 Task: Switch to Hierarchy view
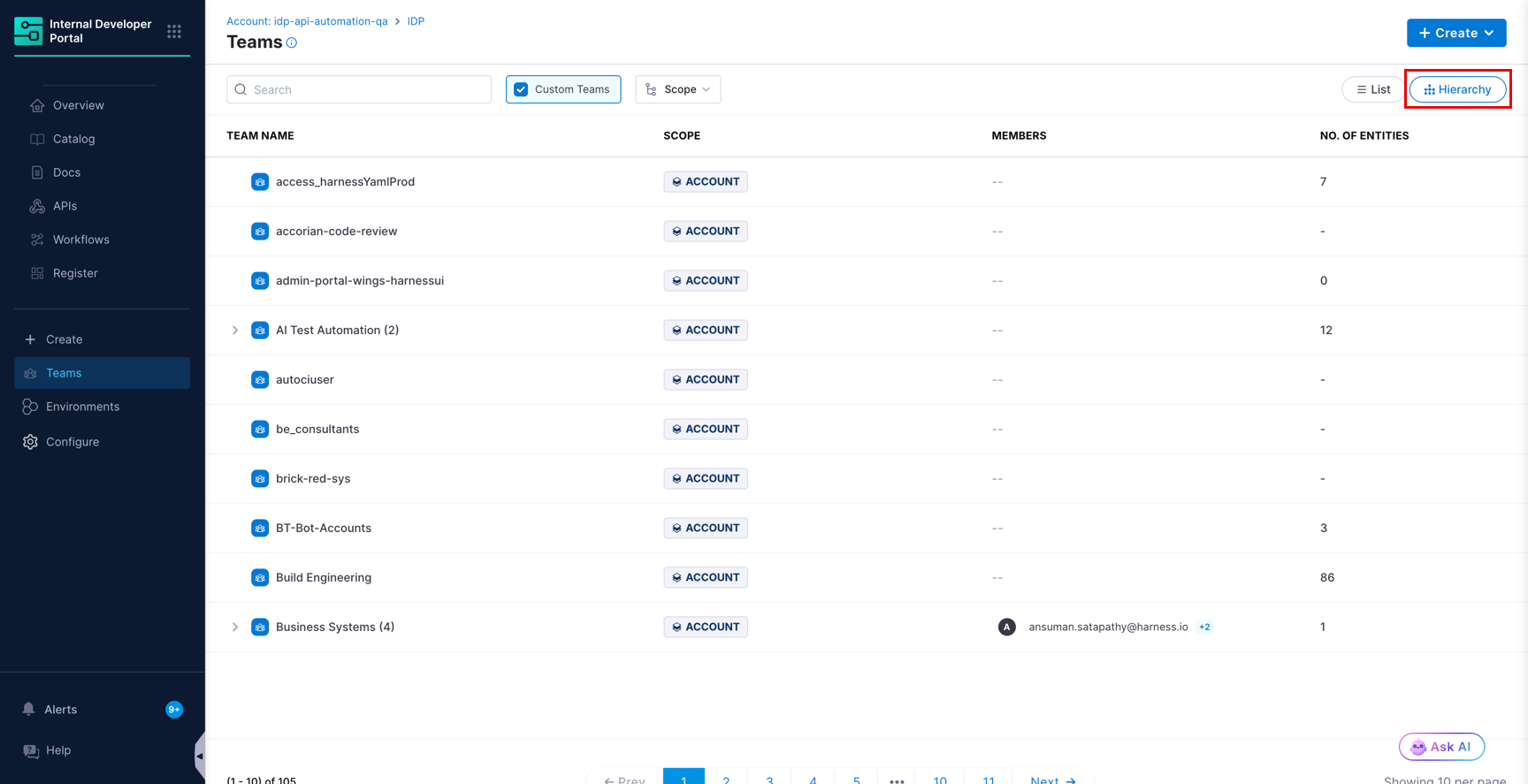[1457, 89]
